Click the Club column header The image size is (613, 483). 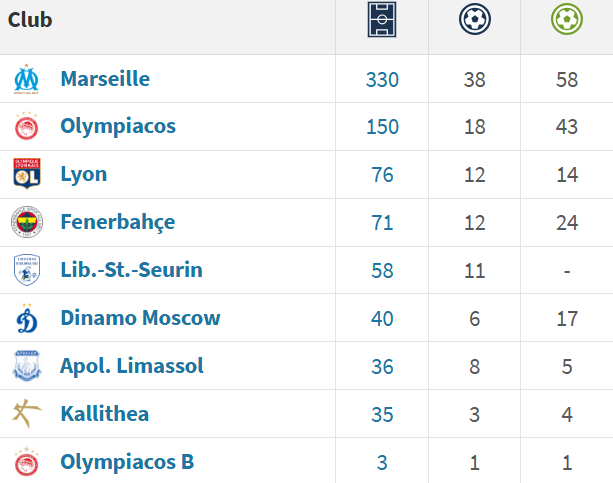(x=31, y=20)
